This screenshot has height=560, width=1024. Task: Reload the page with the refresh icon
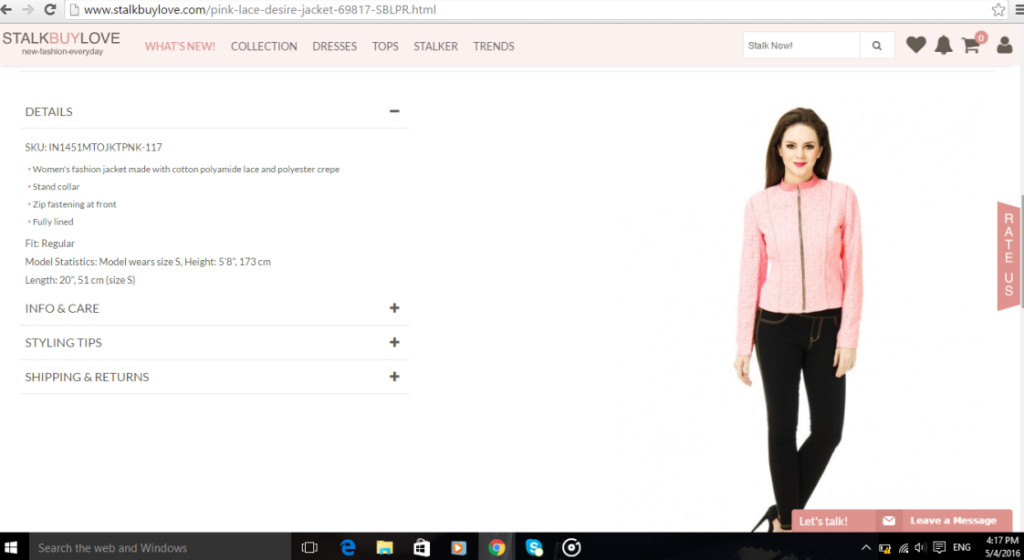click(50, 10)
